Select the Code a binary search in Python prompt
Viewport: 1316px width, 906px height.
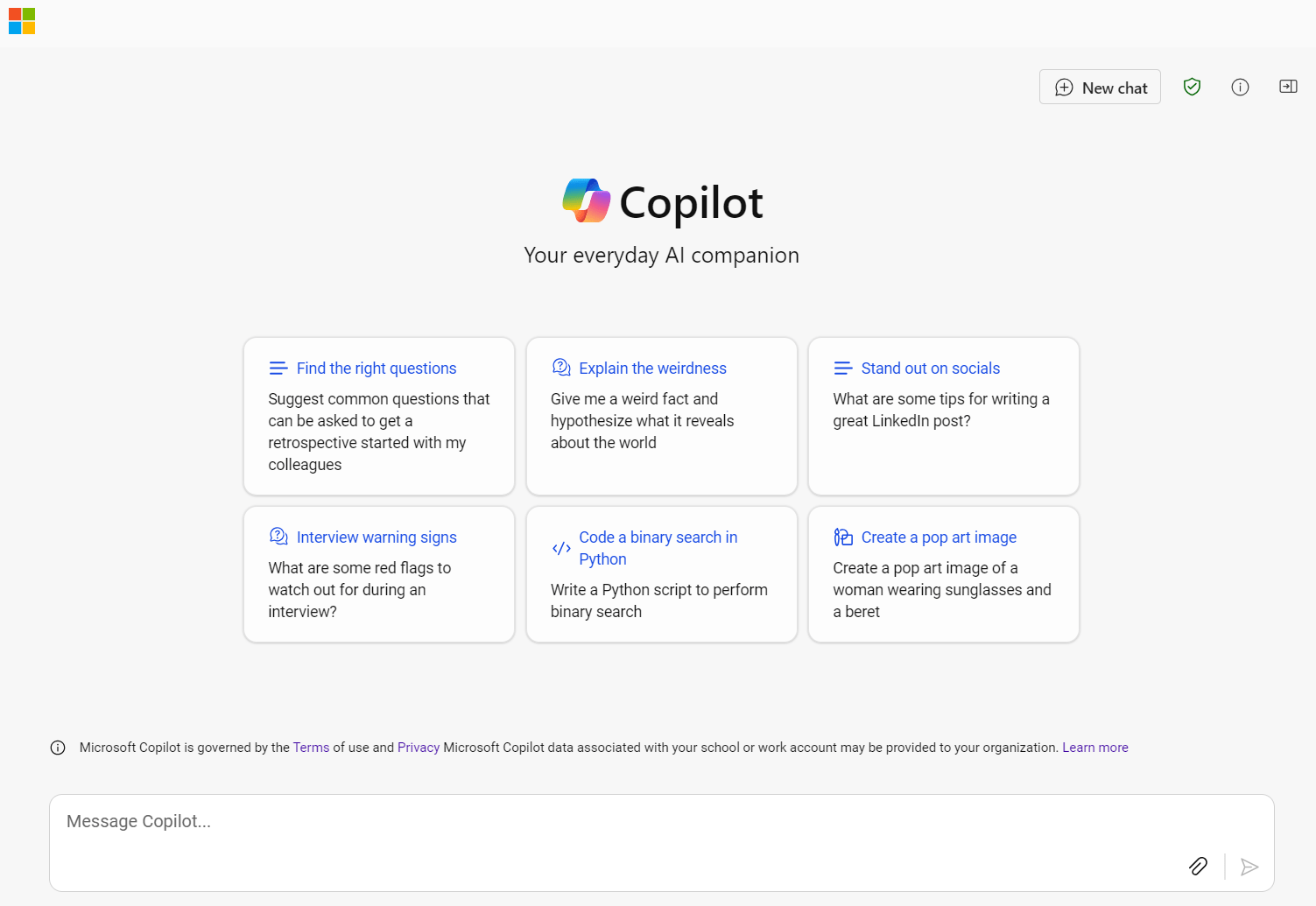(x=661, y=573)
